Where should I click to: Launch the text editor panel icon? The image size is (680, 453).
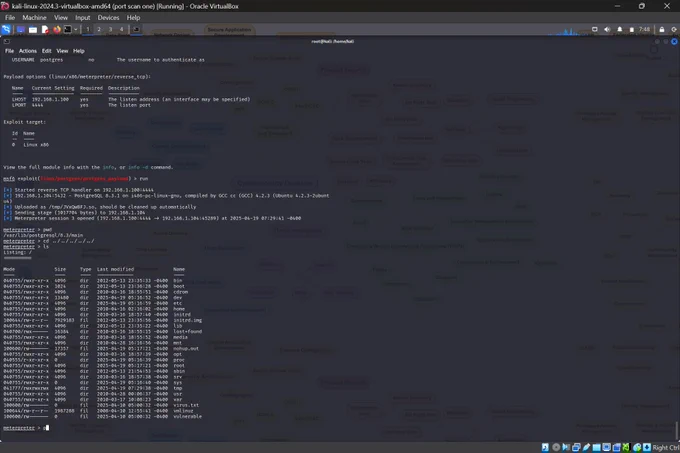pyautogui.click(x=45, y=29)
